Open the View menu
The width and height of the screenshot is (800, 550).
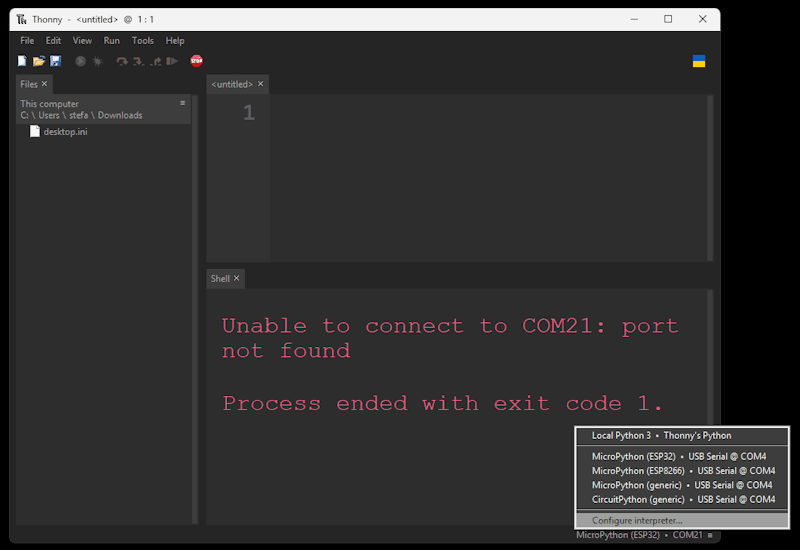click(x=82, y=40)
